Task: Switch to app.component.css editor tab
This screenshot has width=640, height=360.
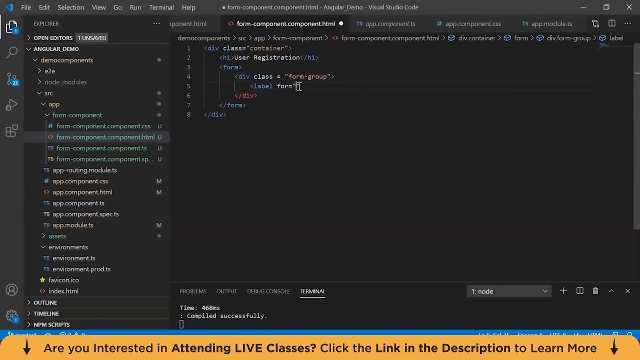Action: pos(473,24)
